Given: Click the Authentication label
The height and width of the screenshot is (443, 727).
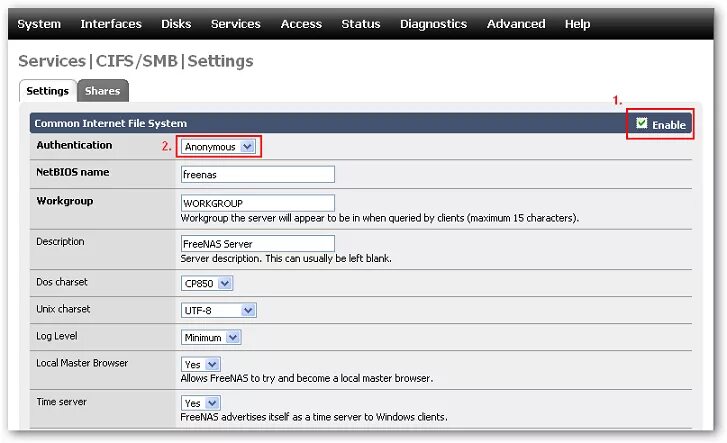Looking at the screenshot, I should 74,145.
